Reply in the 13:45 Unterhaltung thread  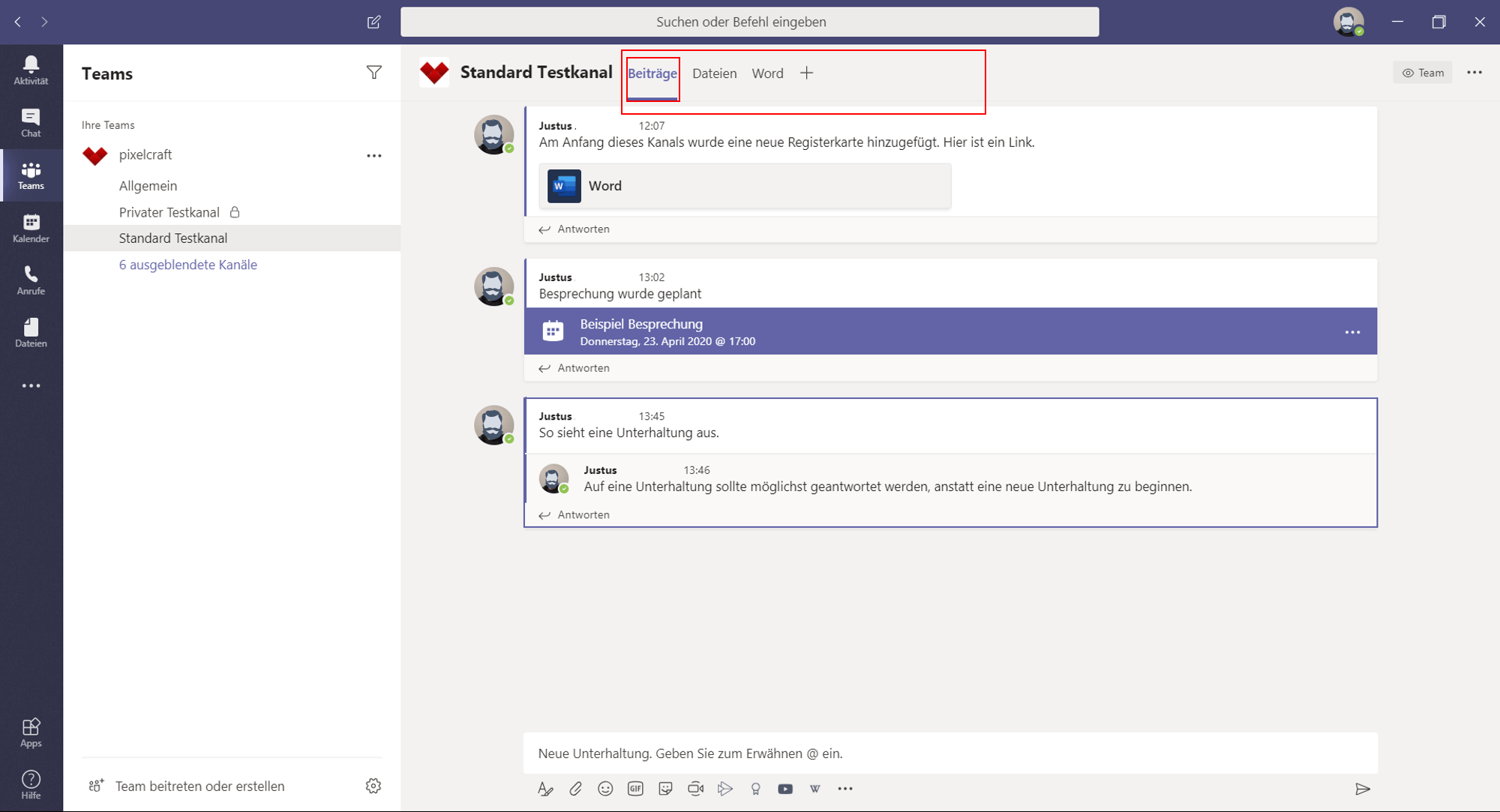point(574,515)
